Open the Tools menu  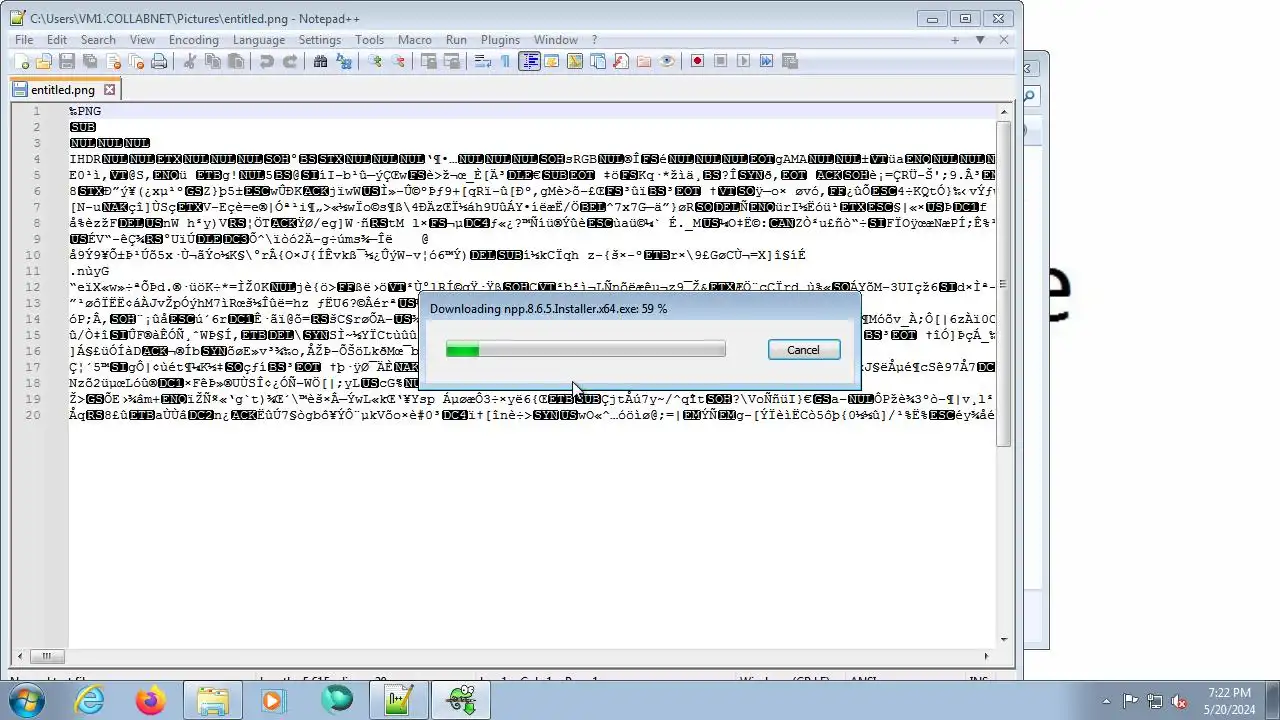point(370,40)
